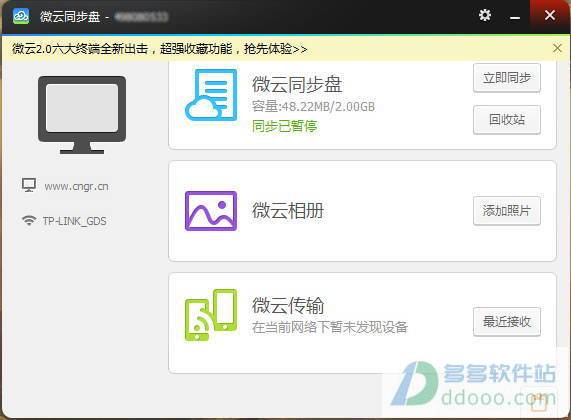This screenshot has width=571, height=420.
Task: Click the 微云同步盘 window title text
Action: point(70,16)
